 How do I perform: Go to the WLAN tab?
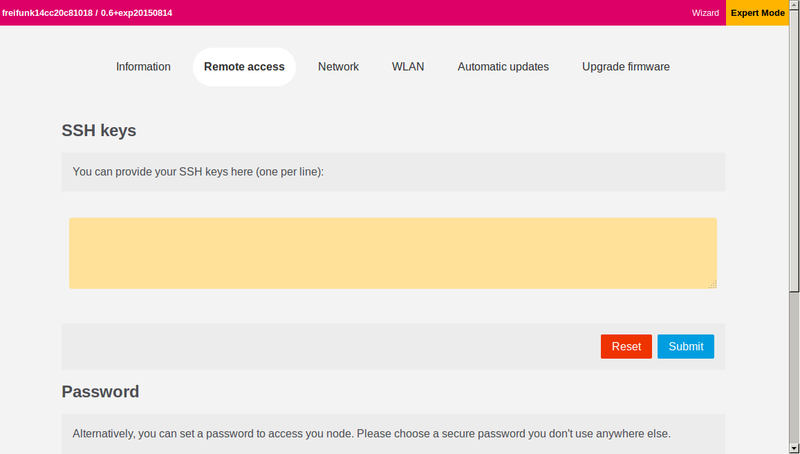point(408,67)
